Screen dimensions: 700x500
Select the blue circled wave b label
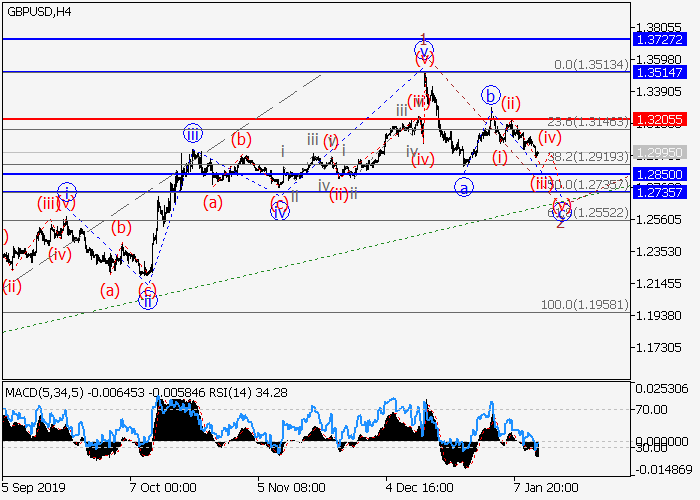(490, 95)
